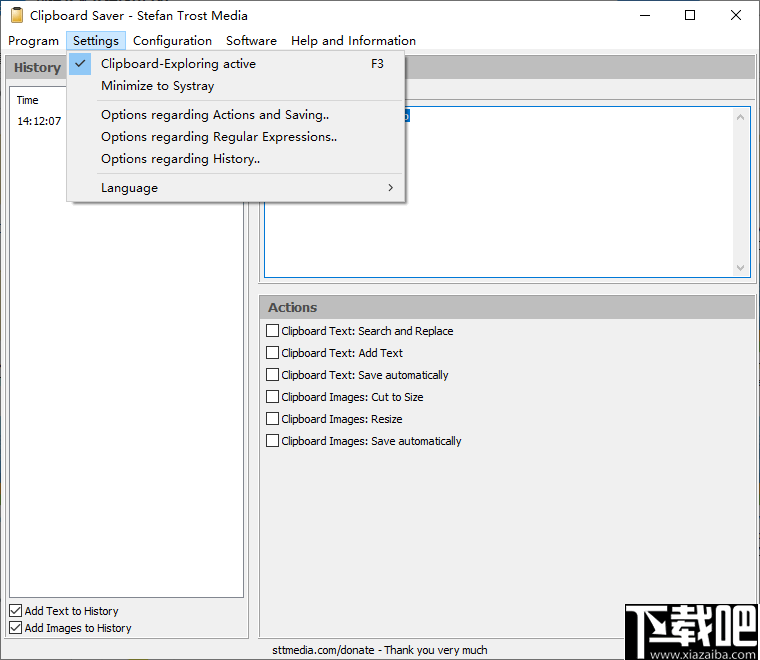
Task: Open Options regarding History
Action: coord(236,159)
